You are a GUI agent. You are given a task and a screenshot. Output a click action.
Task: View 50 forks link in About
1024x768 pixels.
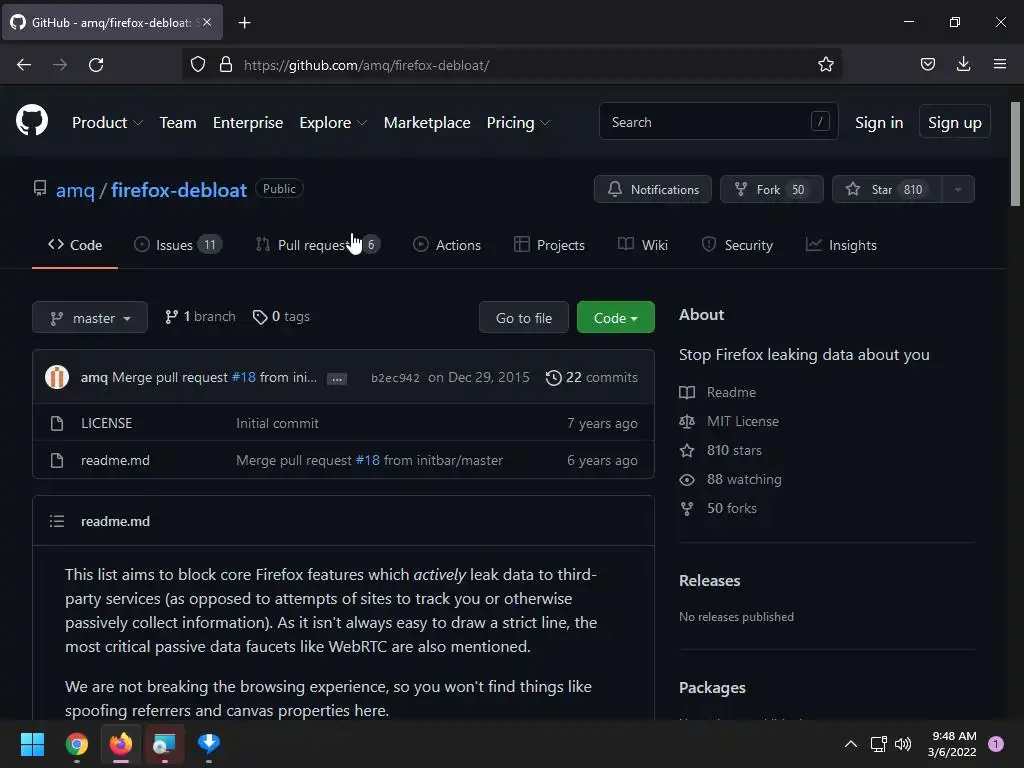718,508
